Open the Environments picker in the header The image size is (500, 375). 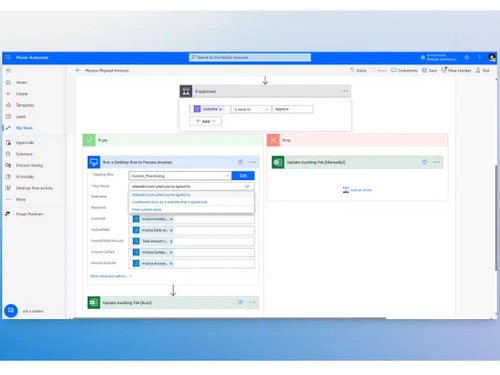point(438,57)
